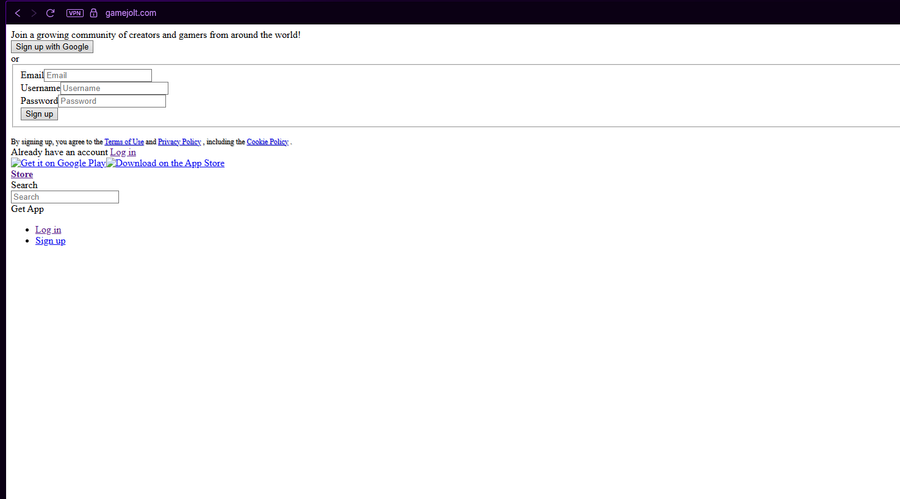Click the Get App text

tap(28, 209)
